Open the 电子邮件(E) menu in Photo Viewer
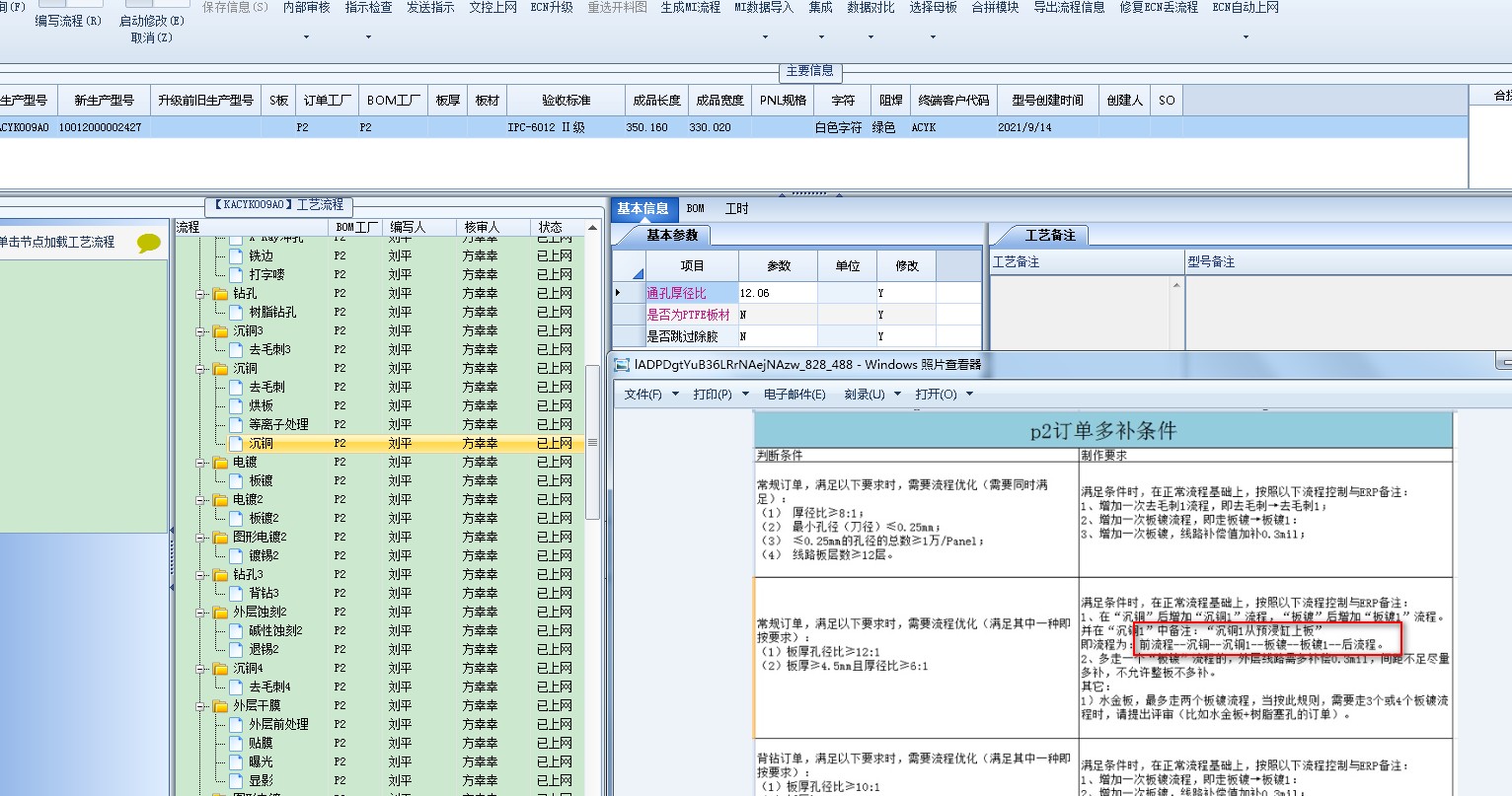Screen dimensions: 1512x796 [x=794, y=395]
